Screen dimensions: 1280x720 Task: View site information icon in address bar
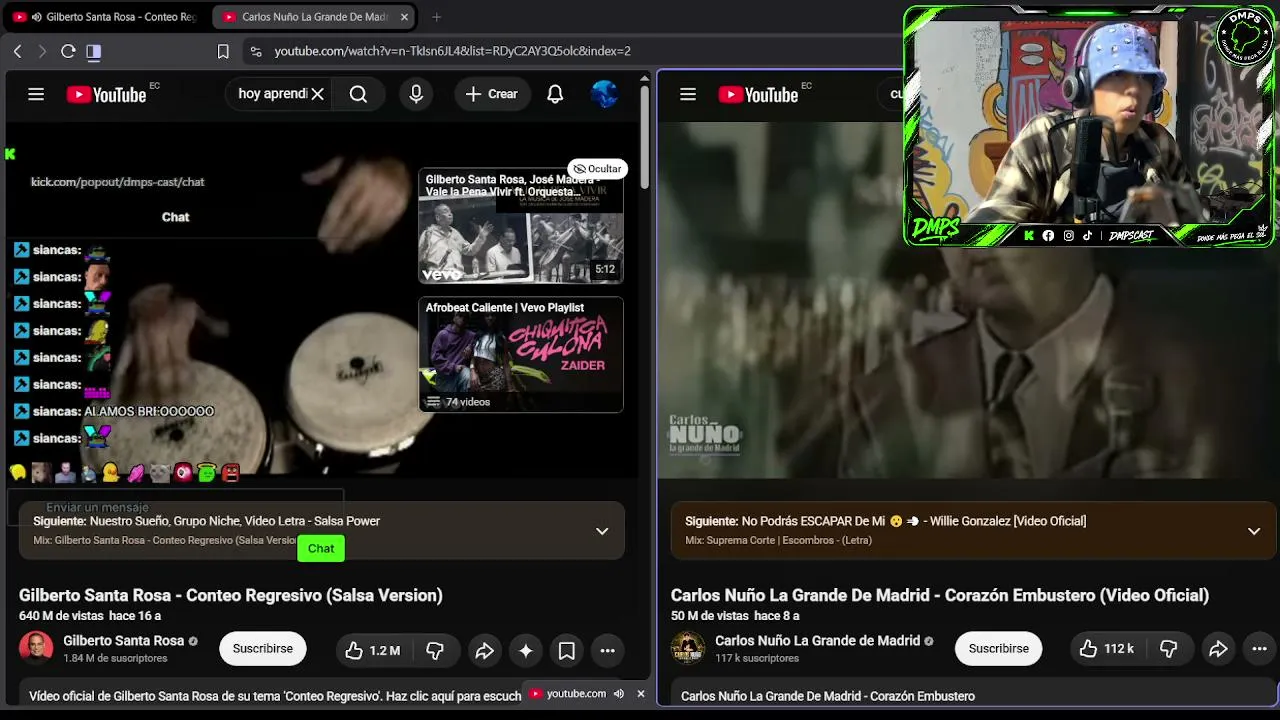click(256, 51)
